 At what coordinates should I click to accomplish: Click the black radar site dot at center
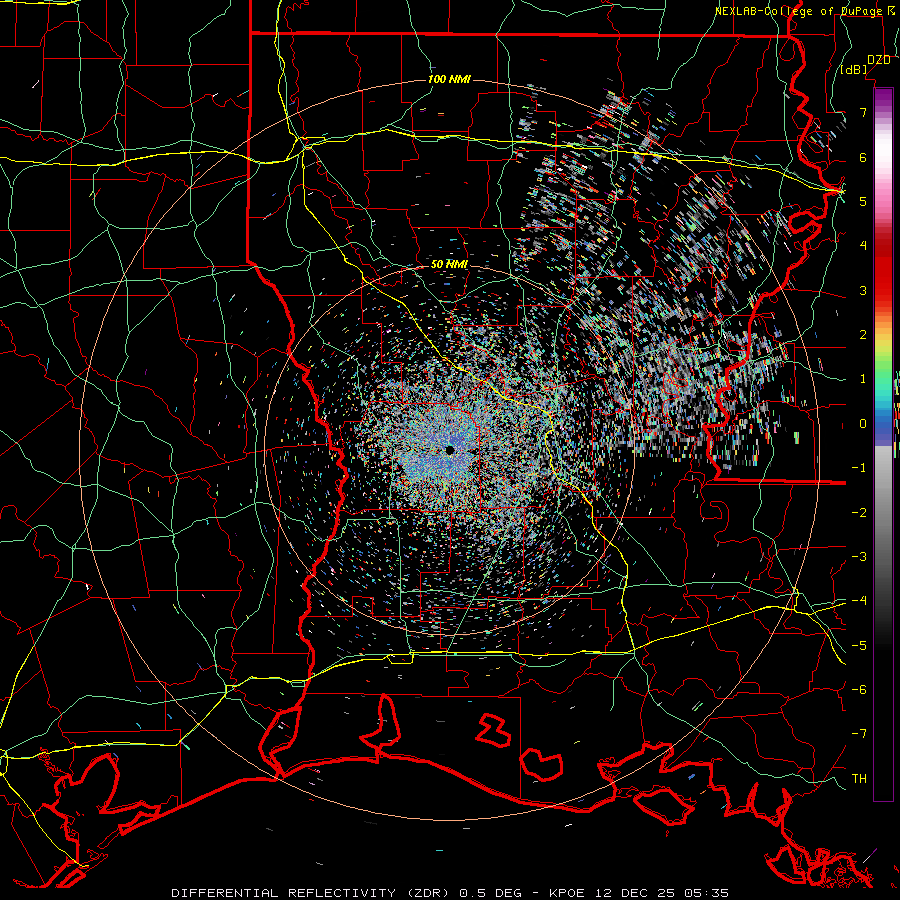pyautogui.click(x=450, y=451)
